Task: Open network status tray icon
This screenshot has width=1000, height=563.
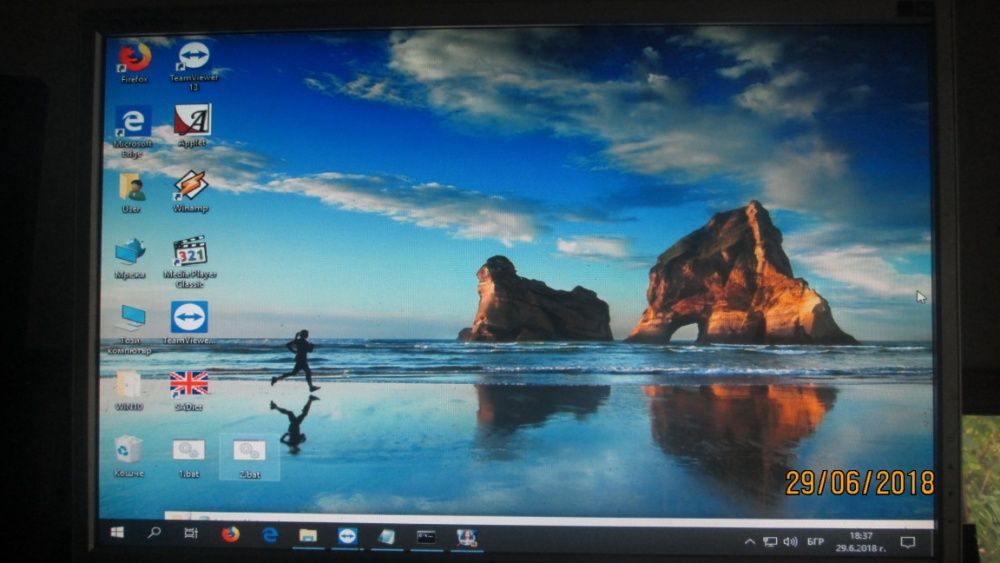Action: [770, 542]
